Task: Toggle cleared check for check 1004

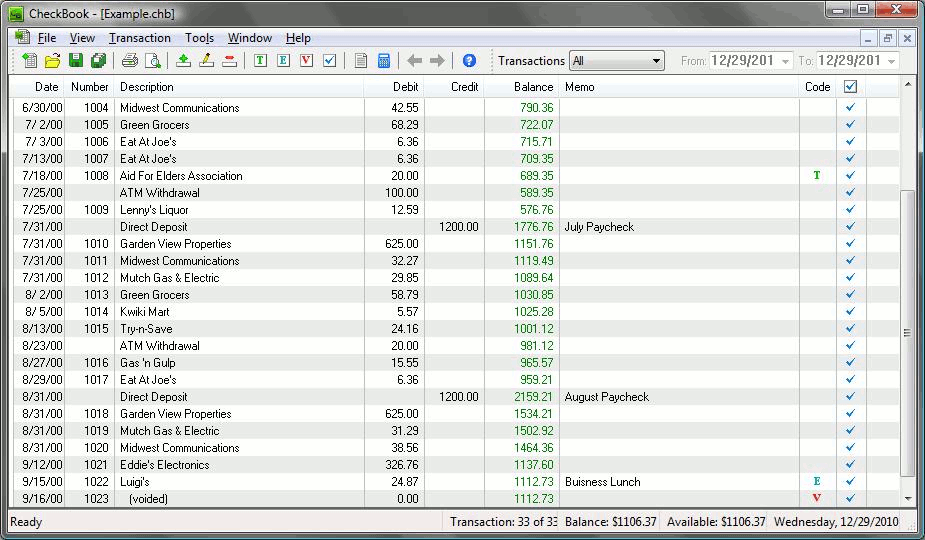Action: point(850,107)
